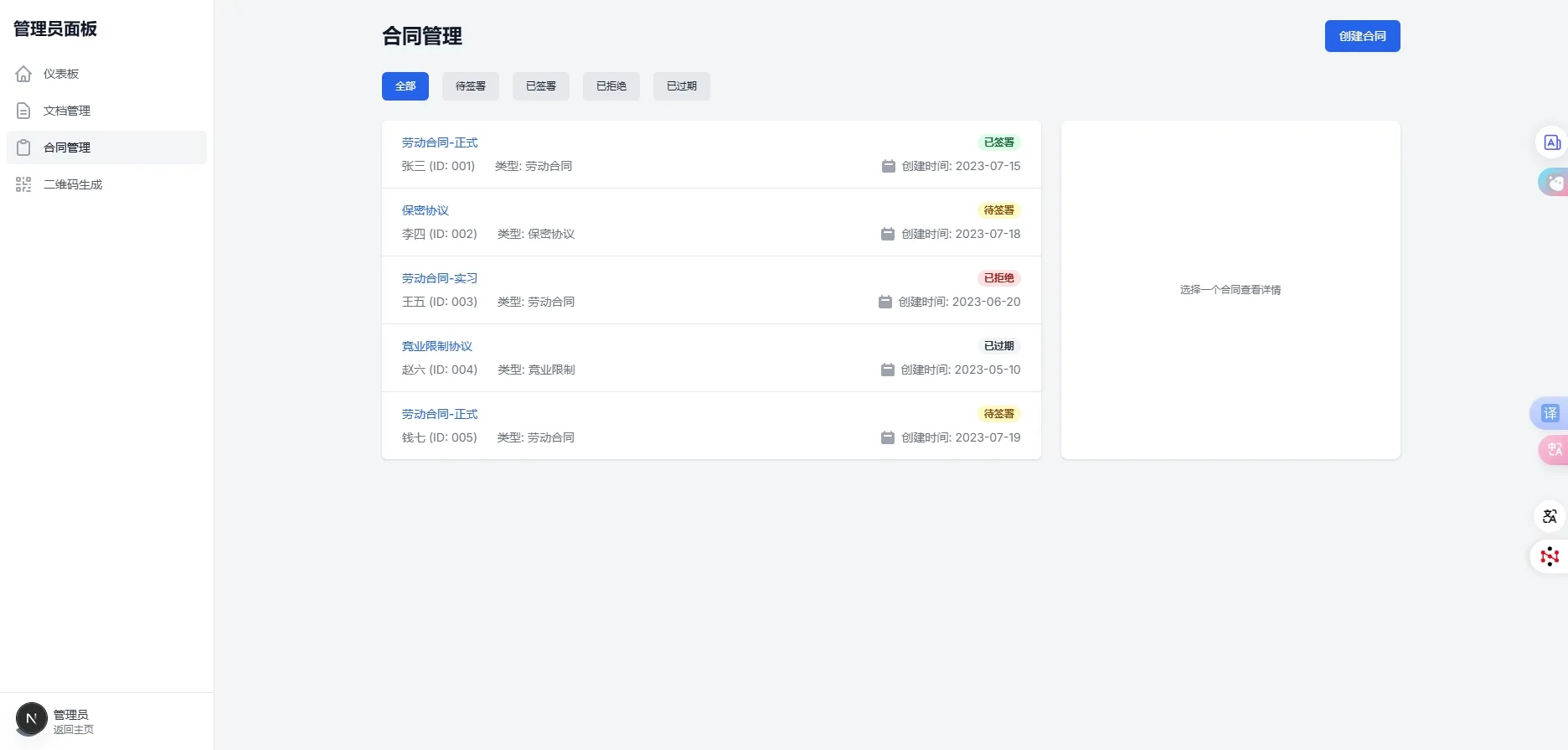Filter contracts by 待签署

coord(471,86)
